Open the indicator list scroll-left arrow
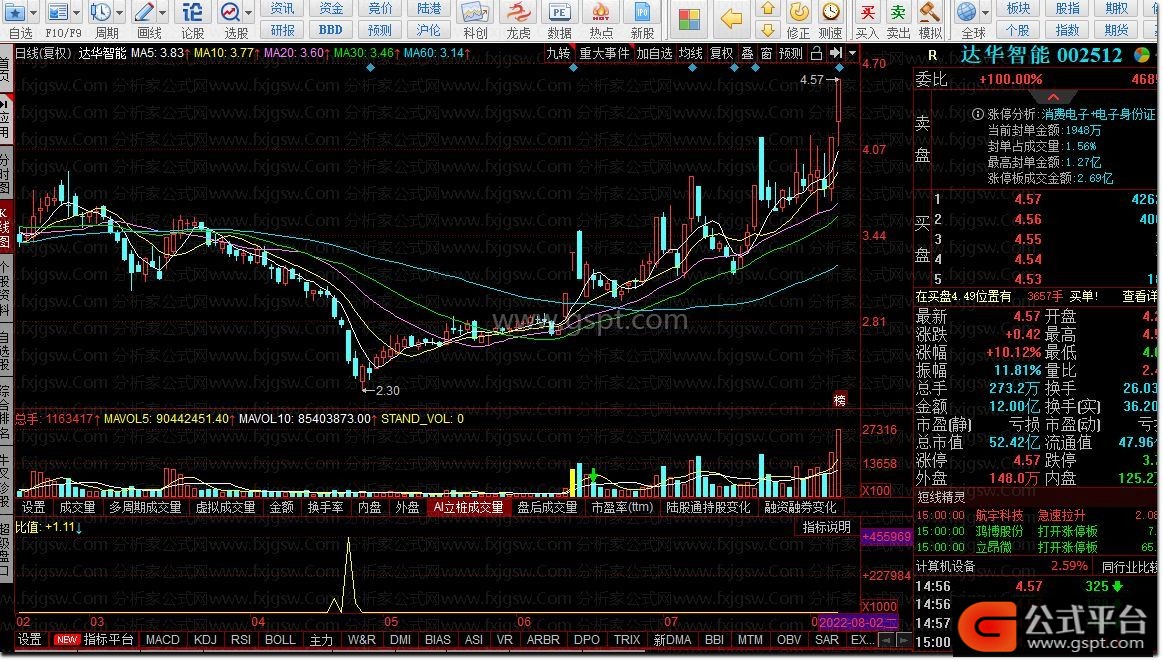Image resolution: width=1163 pixels, height=660 pixels. pyautogui.click(x=886, y=640)
